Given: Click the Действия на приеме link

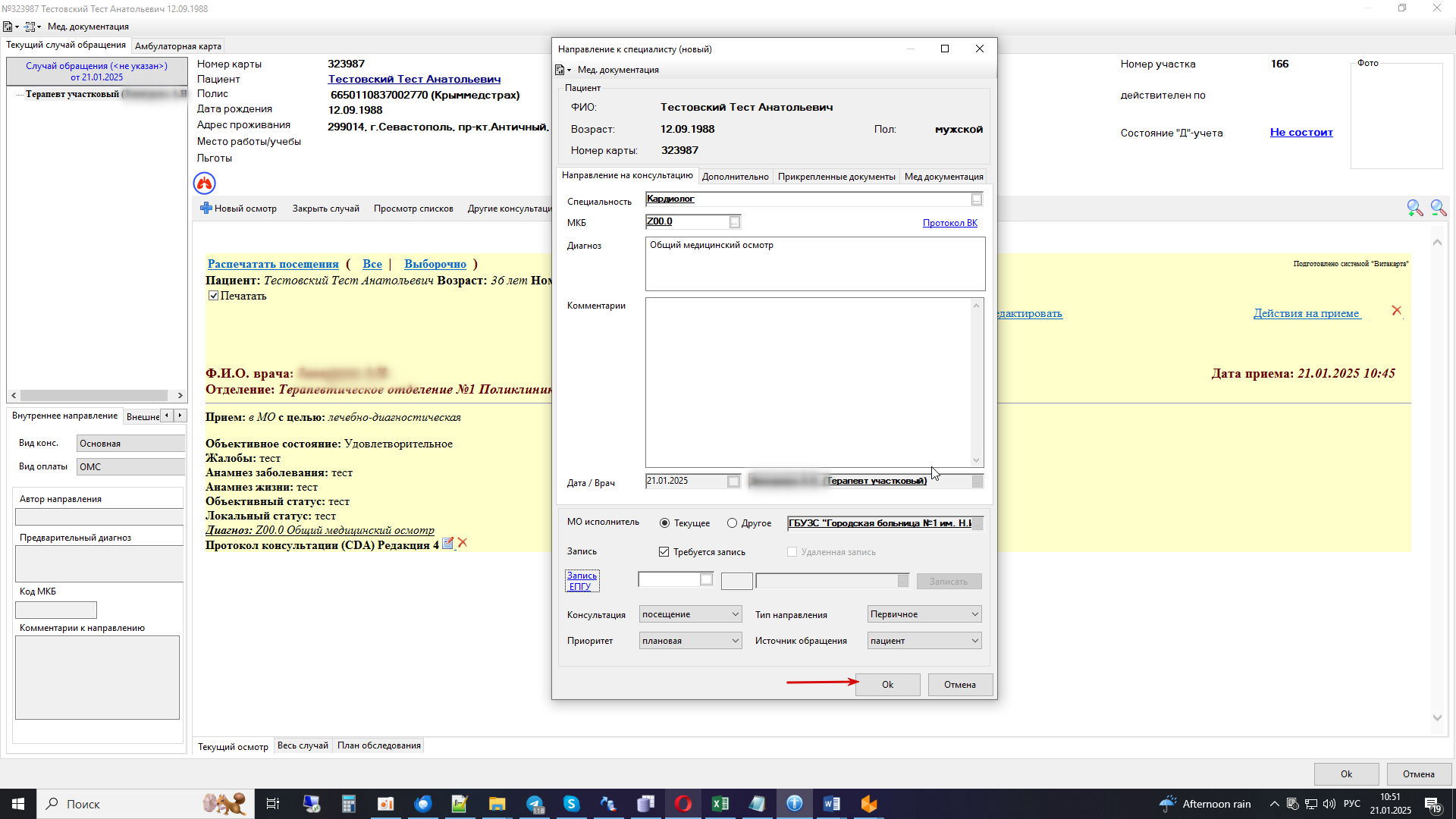Looking at the screenshot, I should [1307, 313].
